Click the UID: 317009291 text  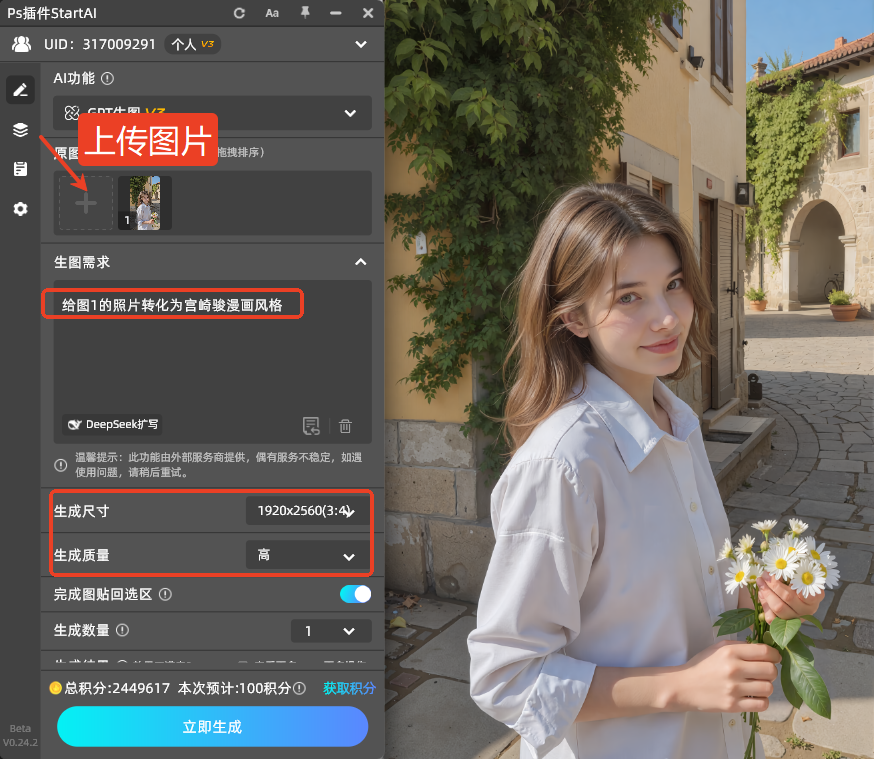[100, 44]
